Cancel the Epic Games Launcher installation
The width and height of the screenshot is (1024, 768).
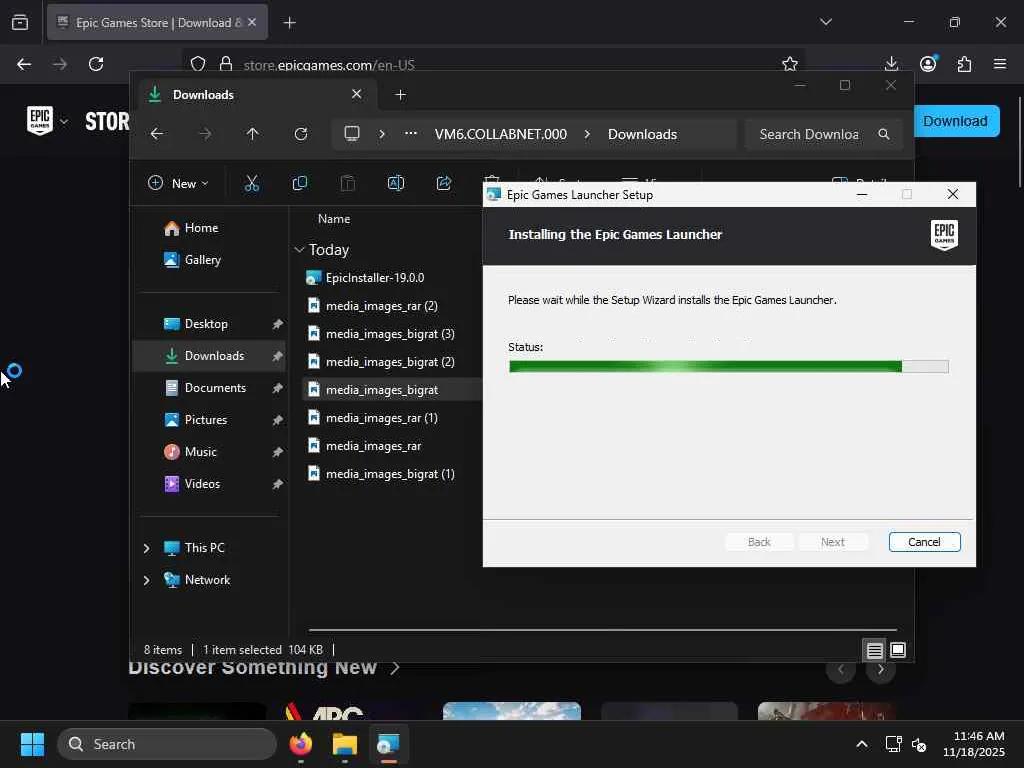pyautogui.click(x=924, y=542)
